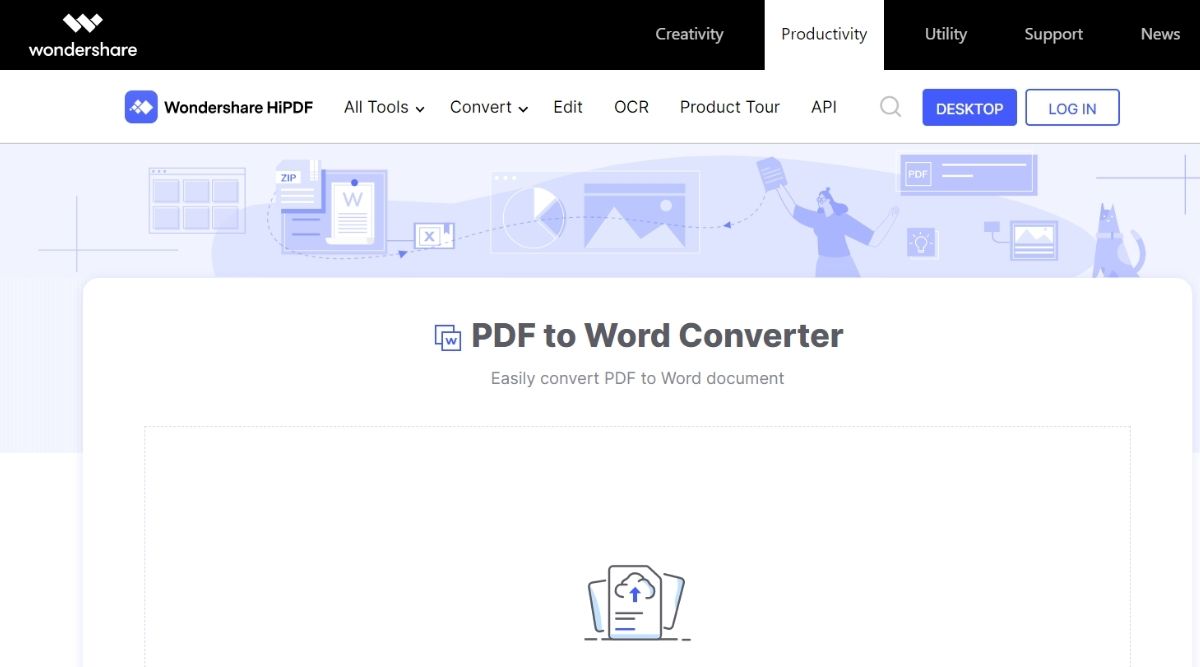Open the Utility menu item
The image size is (1200, 667).
point(945,34)
